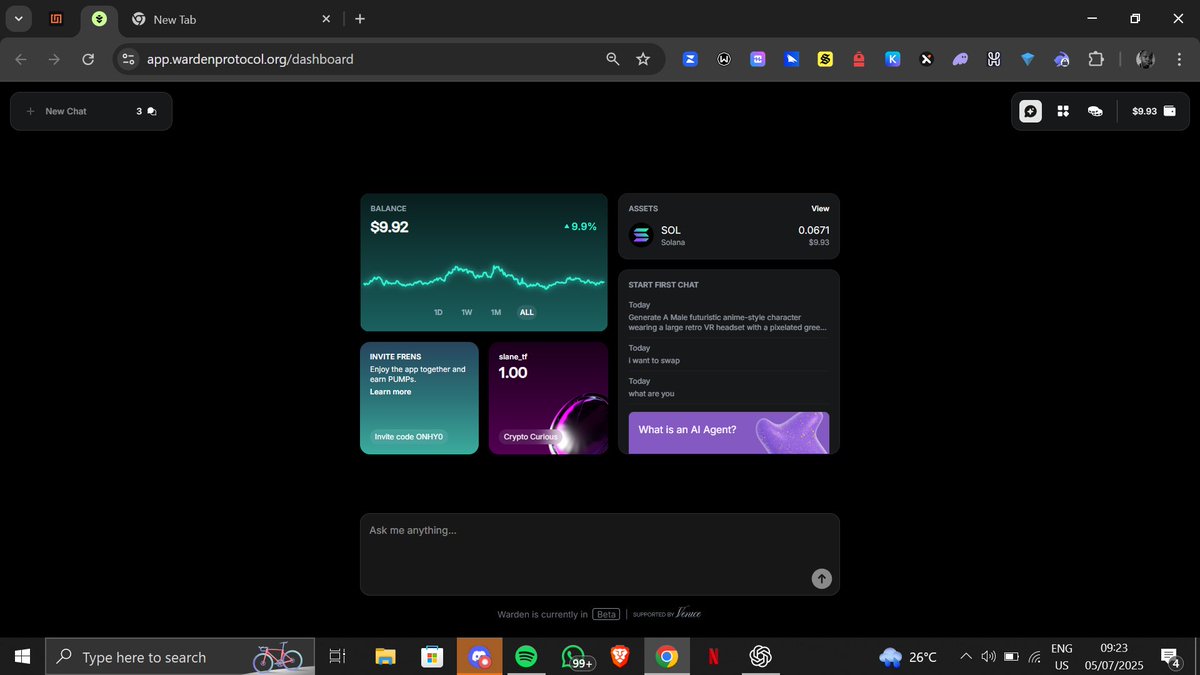Click the Crypto Curious badge
This screenshot has height=675, width=1200.
[530, 437]
